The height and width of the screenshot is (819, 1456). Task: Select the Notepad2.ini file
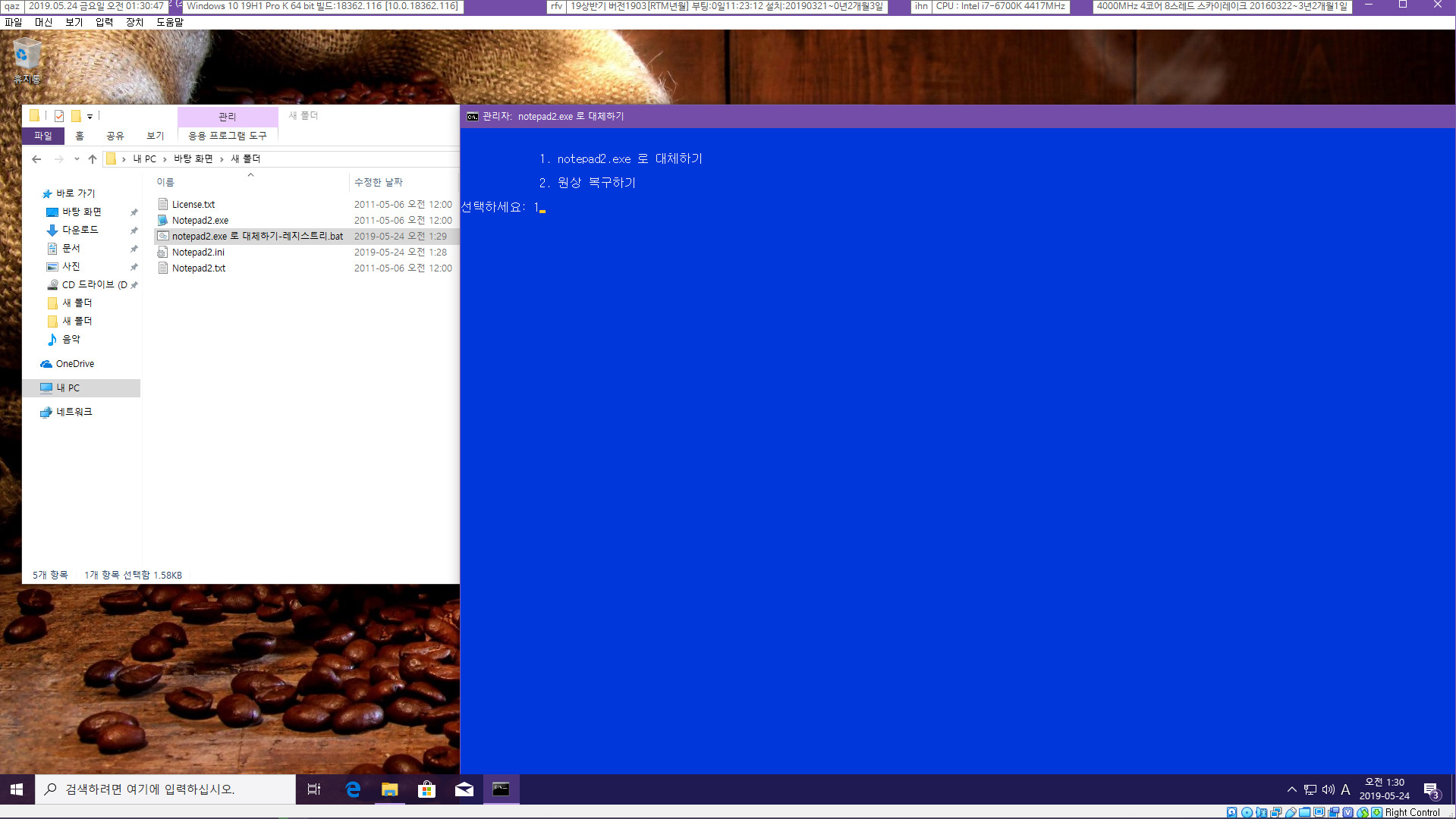coord(198,253)
